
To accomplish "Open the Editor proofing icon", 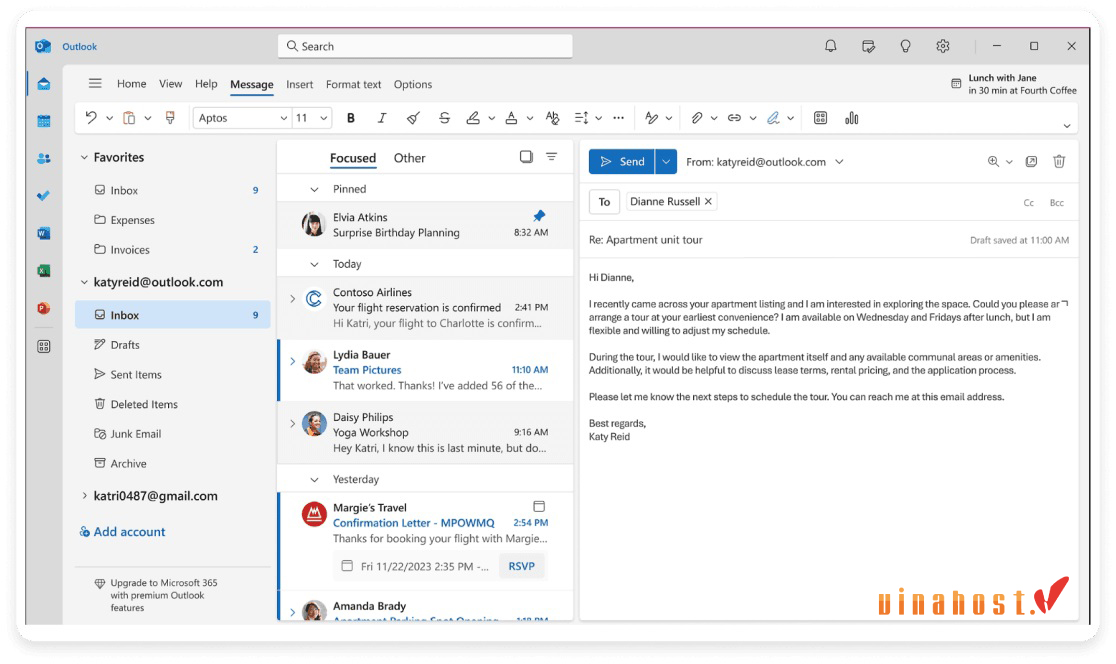I will click(x=651, y=118).
